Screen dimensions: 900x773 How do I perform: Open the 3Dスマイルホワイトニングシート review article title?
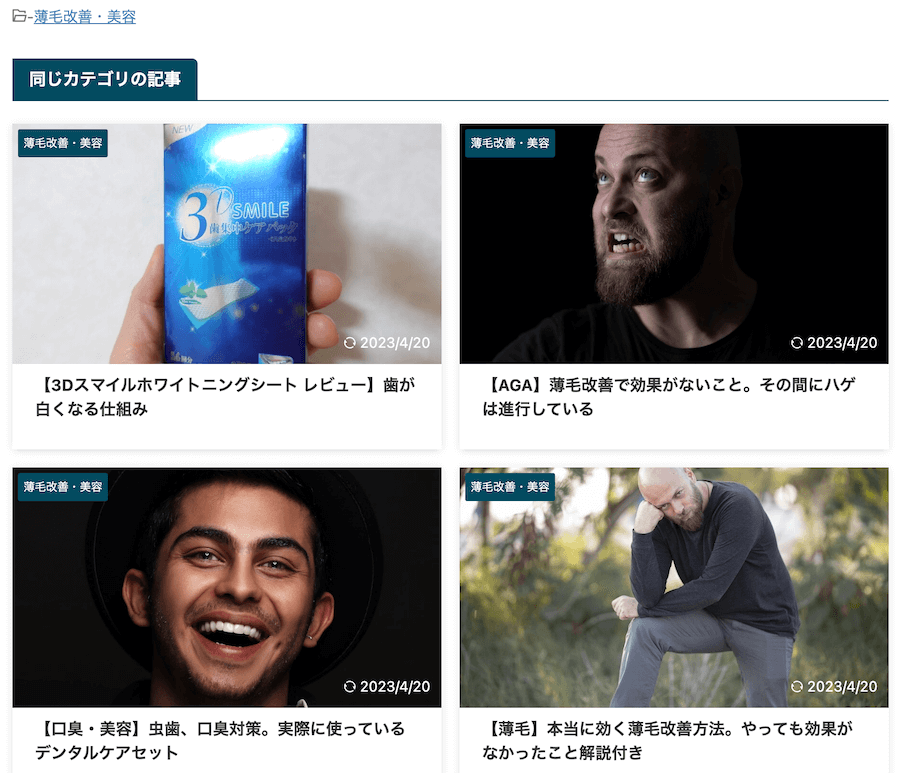pos(226,397)
